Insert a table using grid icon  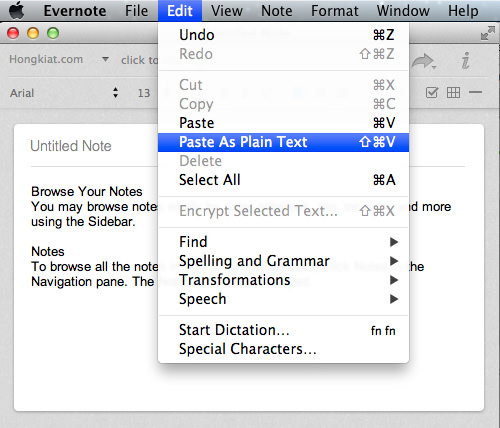453,92
